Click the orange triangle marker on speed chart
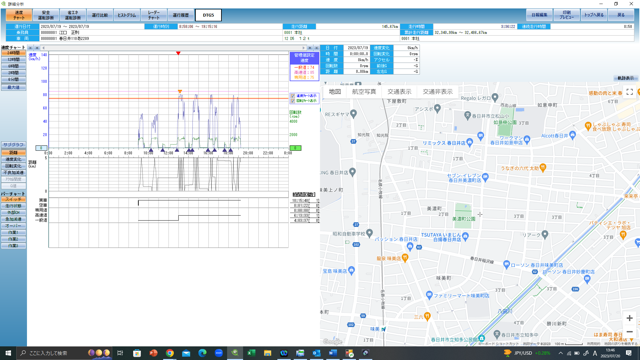 click(180, 91)
